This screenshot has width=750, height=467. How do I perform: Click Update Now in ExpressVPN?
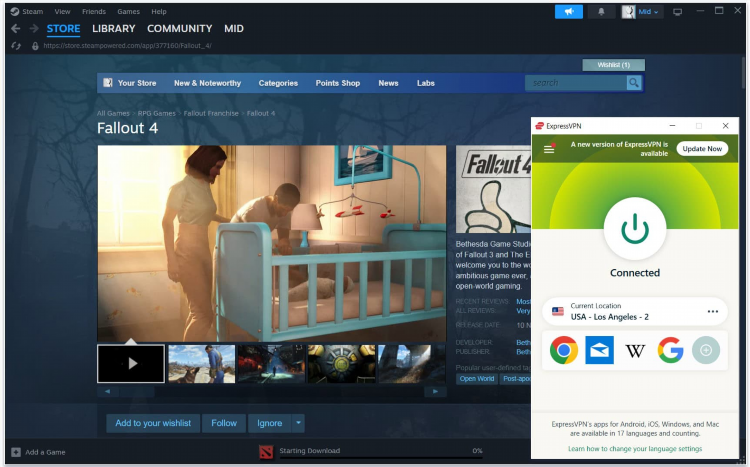pyautogui.click(x=702, y=149)
